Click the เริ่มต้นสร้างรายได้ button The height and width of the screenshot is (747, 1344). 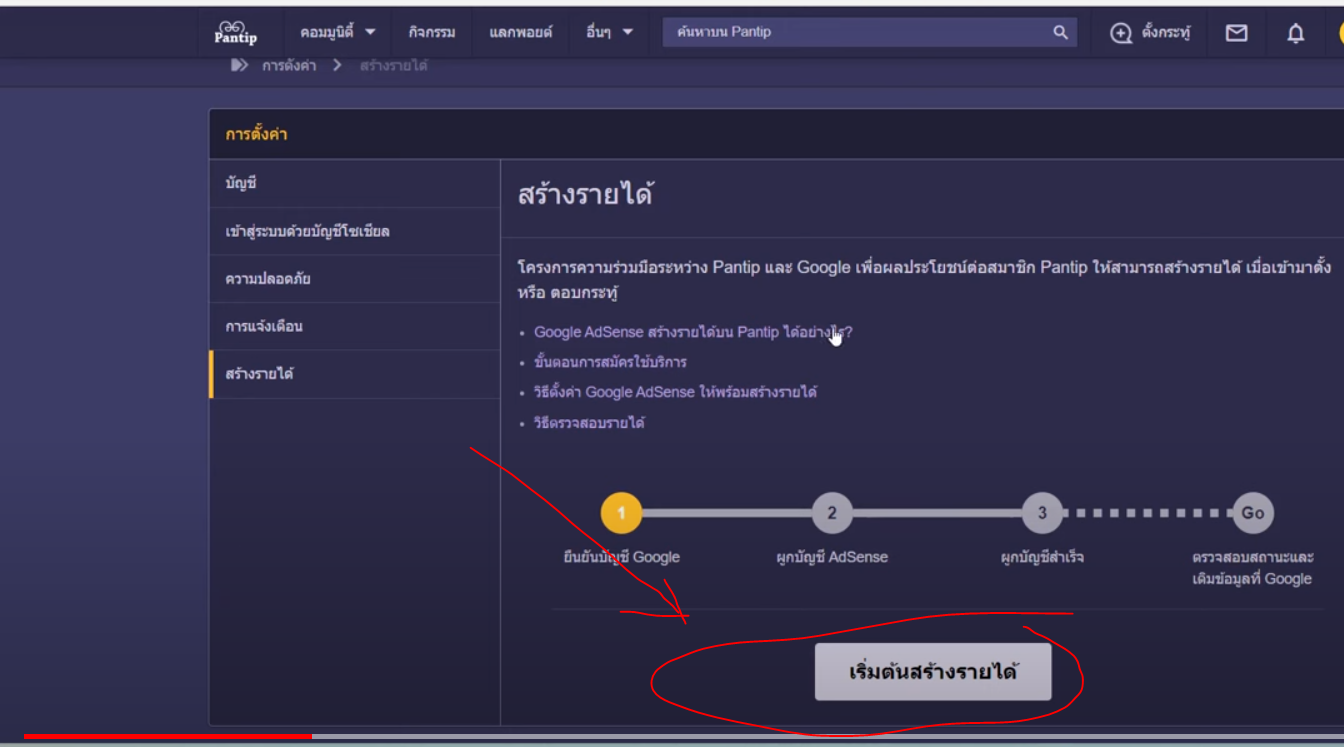(x=933, y=671)
